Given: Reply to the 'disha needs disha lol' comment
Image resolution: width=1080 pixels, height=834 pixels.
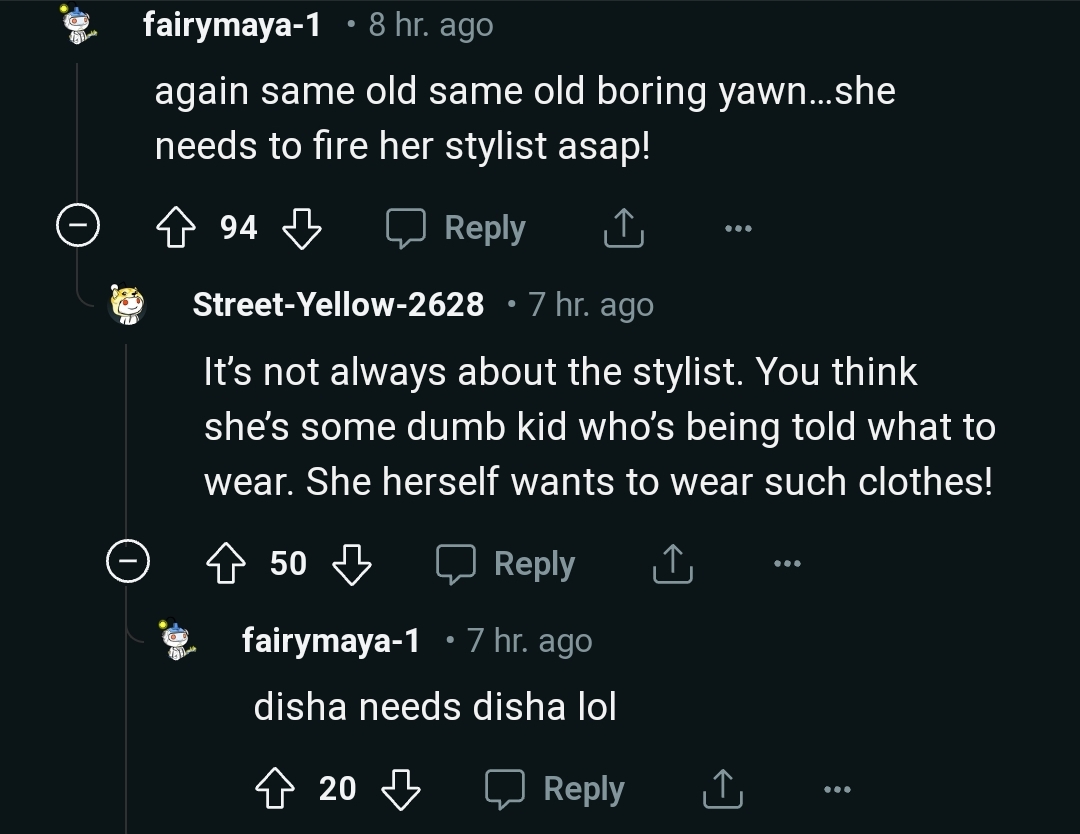Looking at the screenshot, I should pos(556,788).
